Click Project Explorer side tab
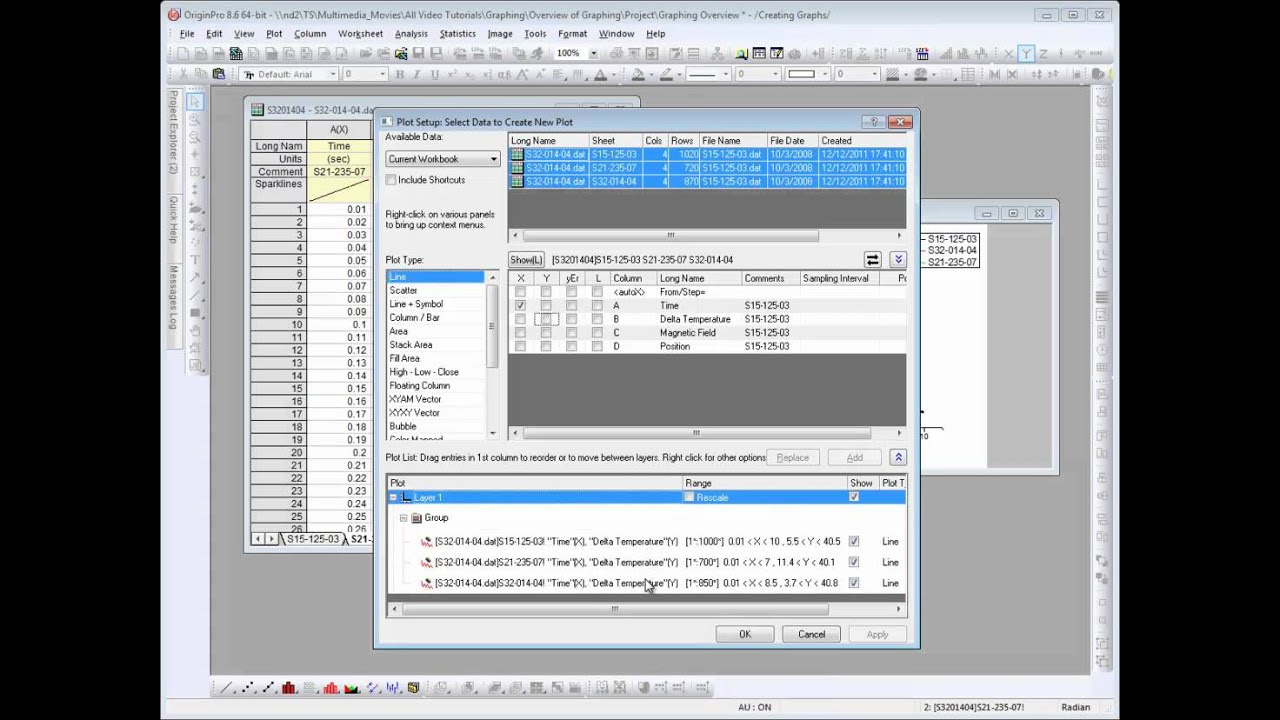 [173, 131]
